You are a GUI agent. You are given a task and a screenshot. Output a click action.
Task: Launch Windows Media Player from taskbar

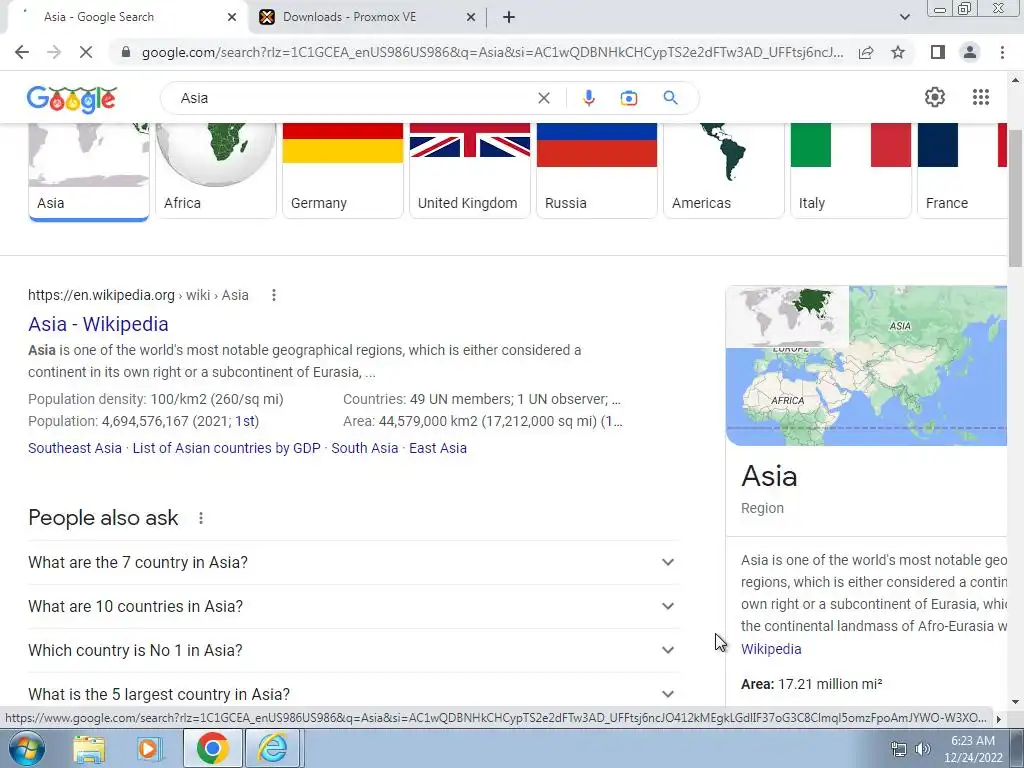click(149, 748)
